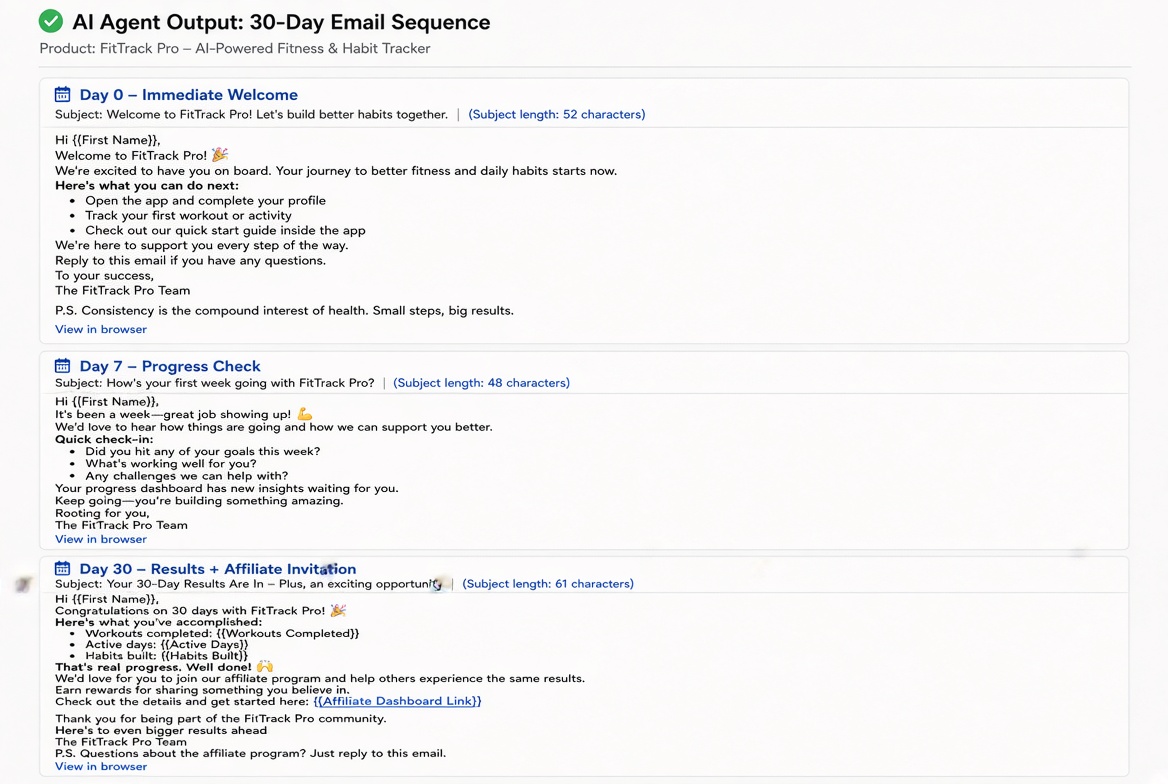Click bullet Track your first workout or activity
The height and width of the screenshot is (784, 1168).
[x=188, y=215]
